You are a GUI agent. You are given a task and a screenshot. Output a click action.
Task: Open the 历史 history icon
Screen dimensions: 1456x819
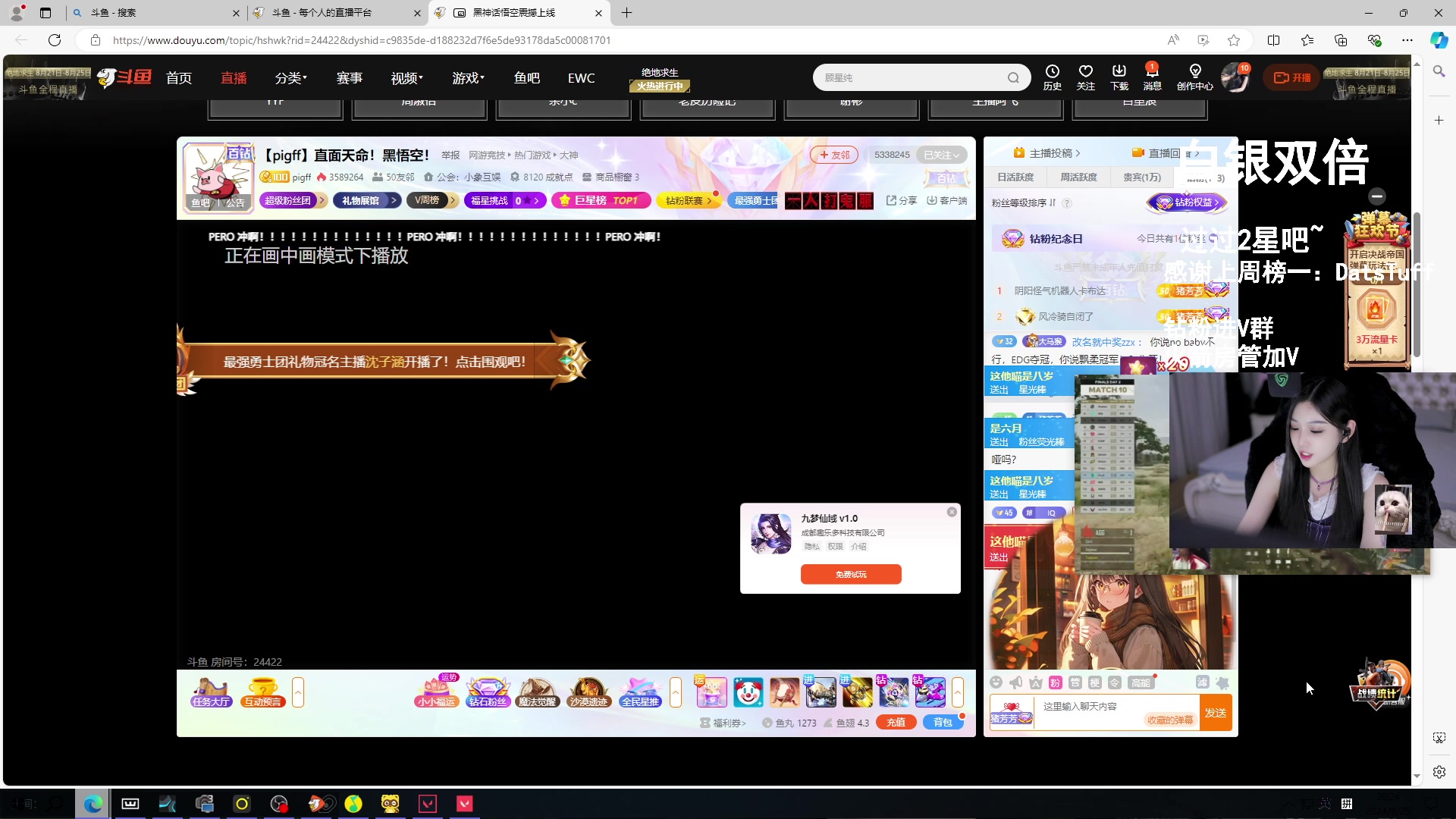(1052, 77)
